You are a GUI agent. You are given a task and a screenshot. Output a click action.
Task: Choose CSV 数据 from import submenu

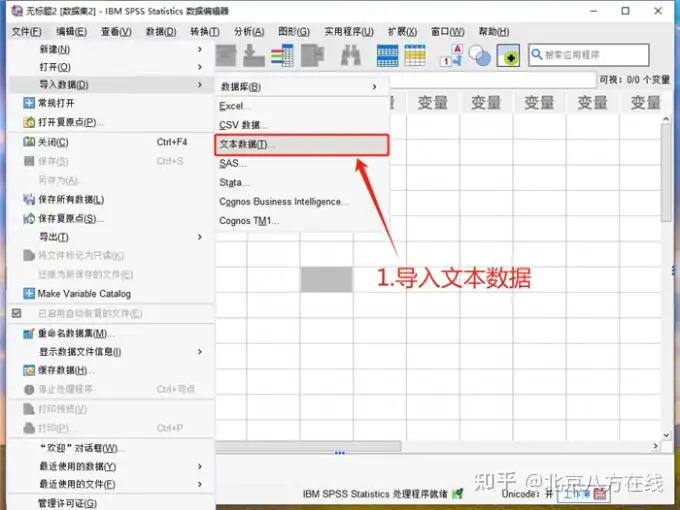pyautogui.click(x=302, y=125)
